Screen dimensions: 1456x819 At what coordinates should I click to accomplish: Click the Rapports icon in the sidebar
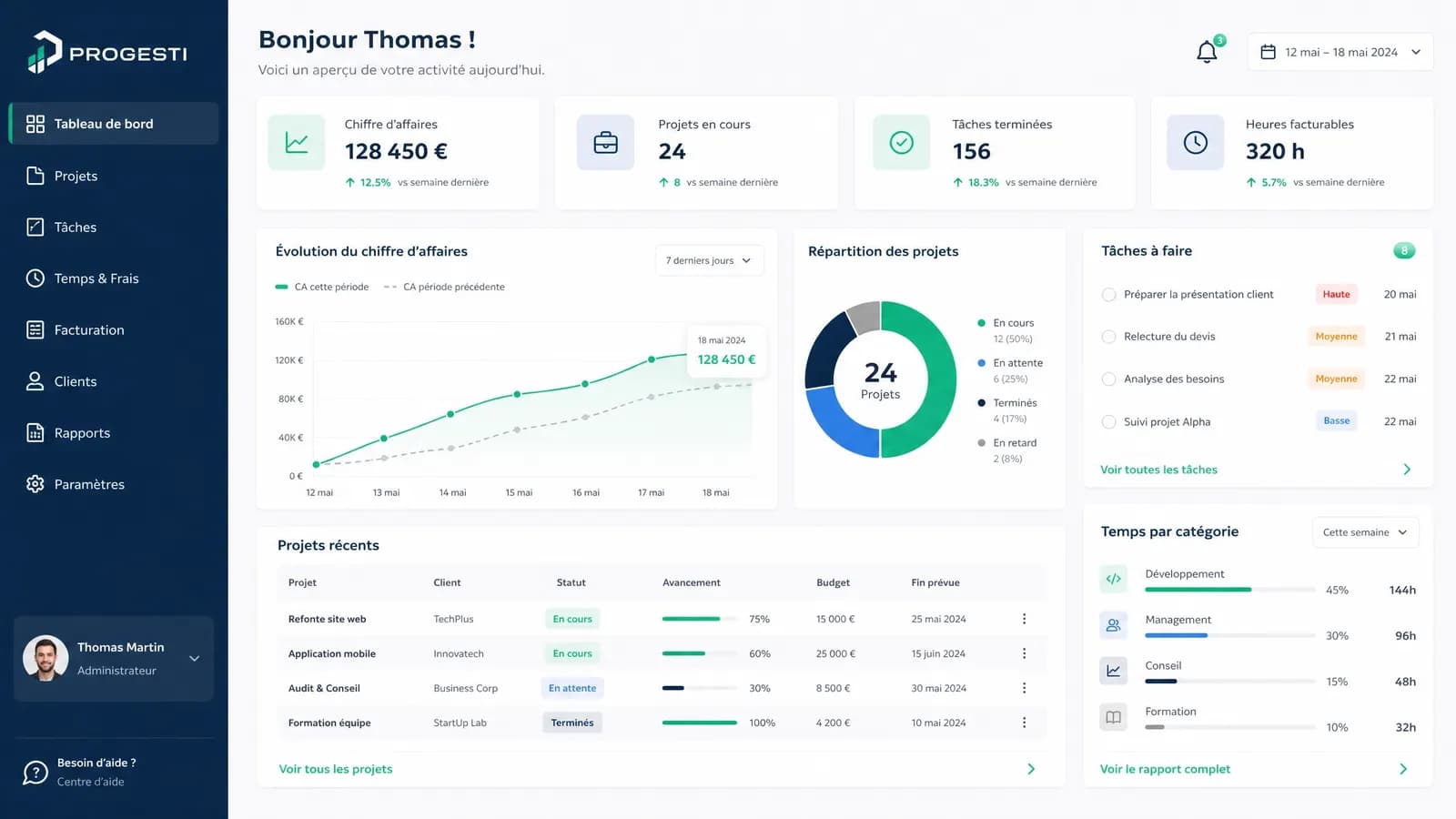coord(35,433)
